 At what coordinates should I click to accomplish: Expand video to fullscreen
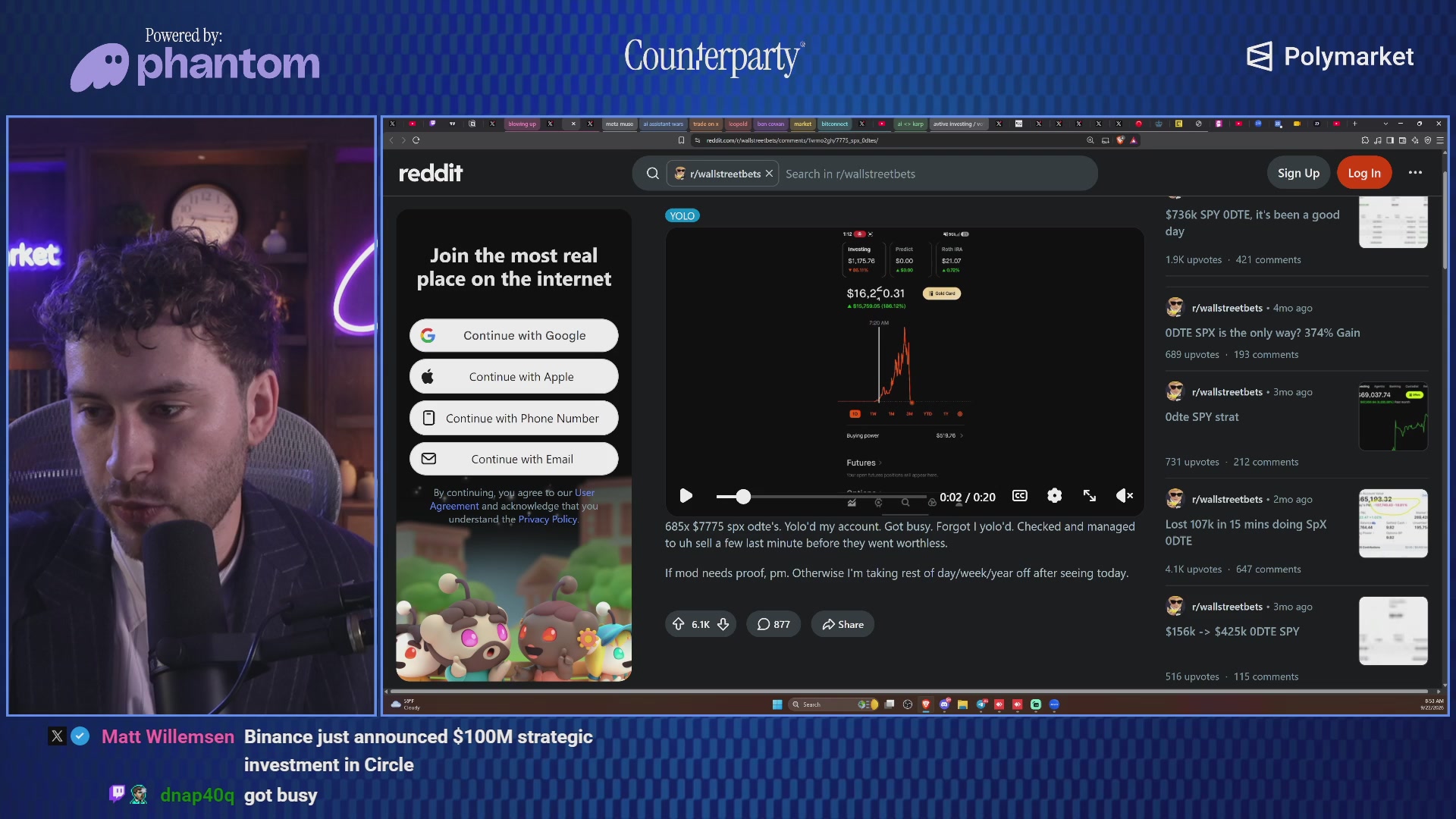[x=1089, y=496]
